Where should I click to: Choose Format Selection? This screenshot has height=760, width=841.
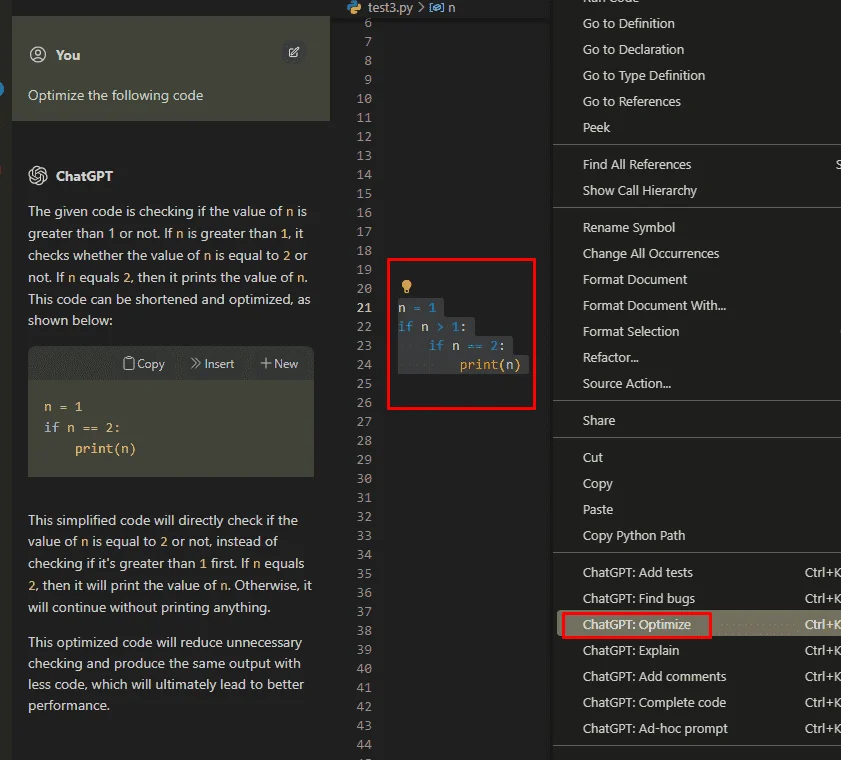tap(631, 331)
